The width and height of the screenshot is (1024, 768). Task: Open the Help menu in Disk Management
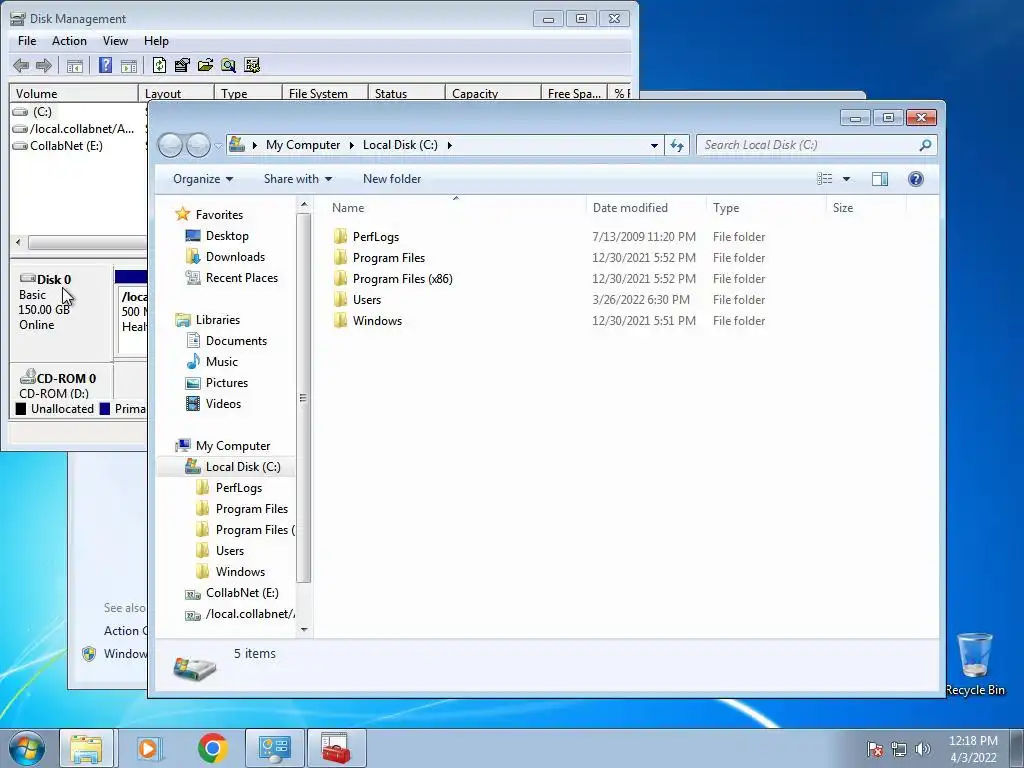click(156, 40)
